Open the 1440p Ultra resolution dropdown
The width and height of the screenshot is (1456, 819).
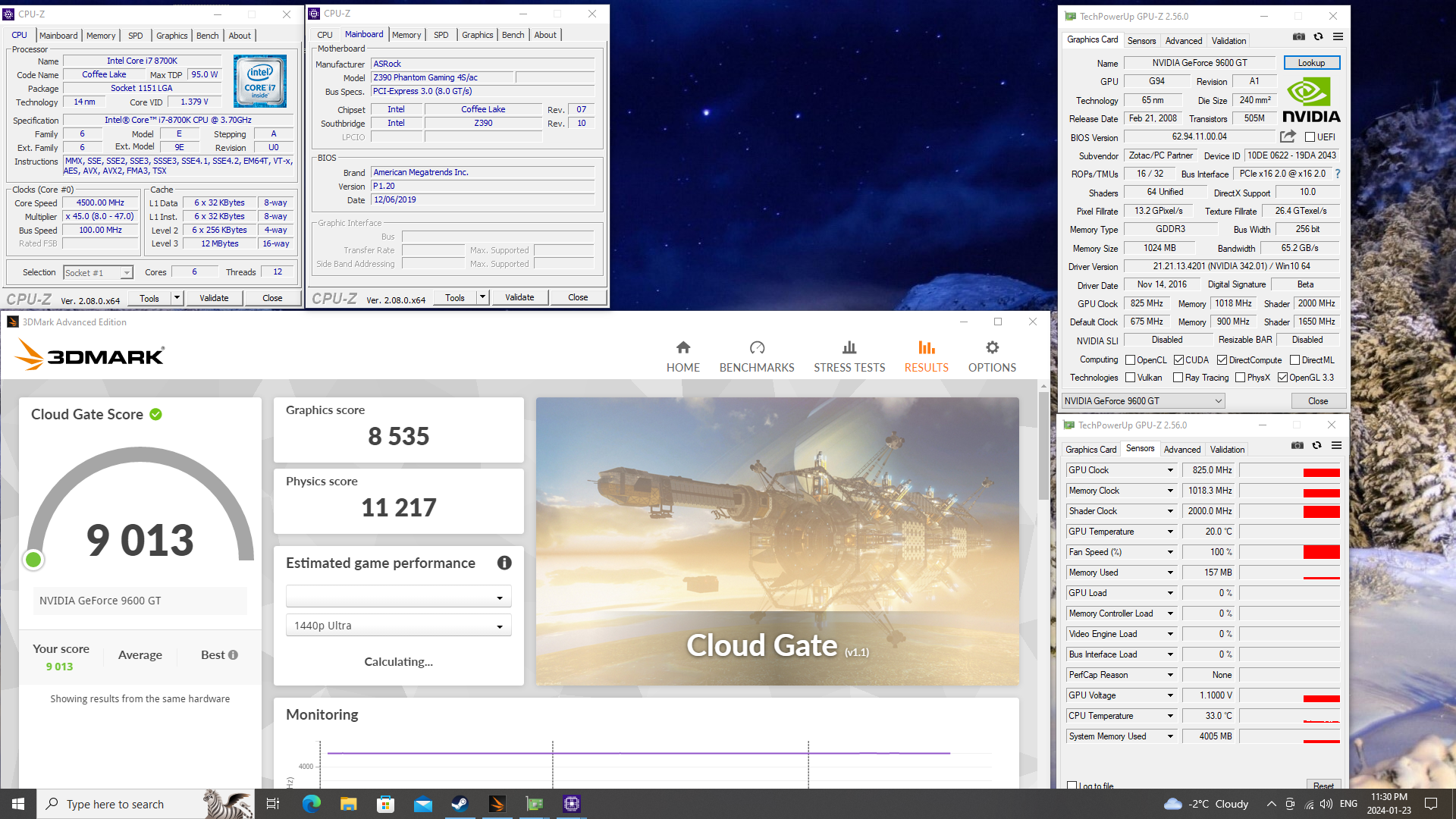[398, 626]
